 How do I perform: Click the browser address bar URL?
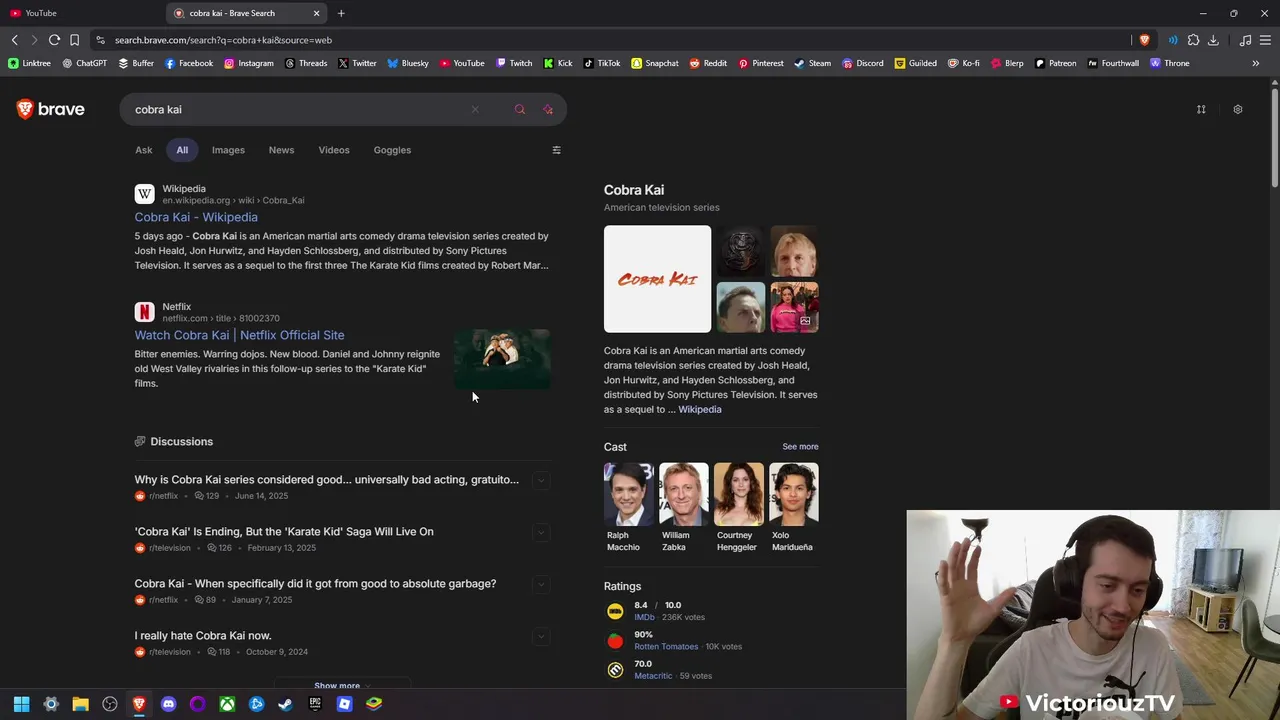(223, 40)
